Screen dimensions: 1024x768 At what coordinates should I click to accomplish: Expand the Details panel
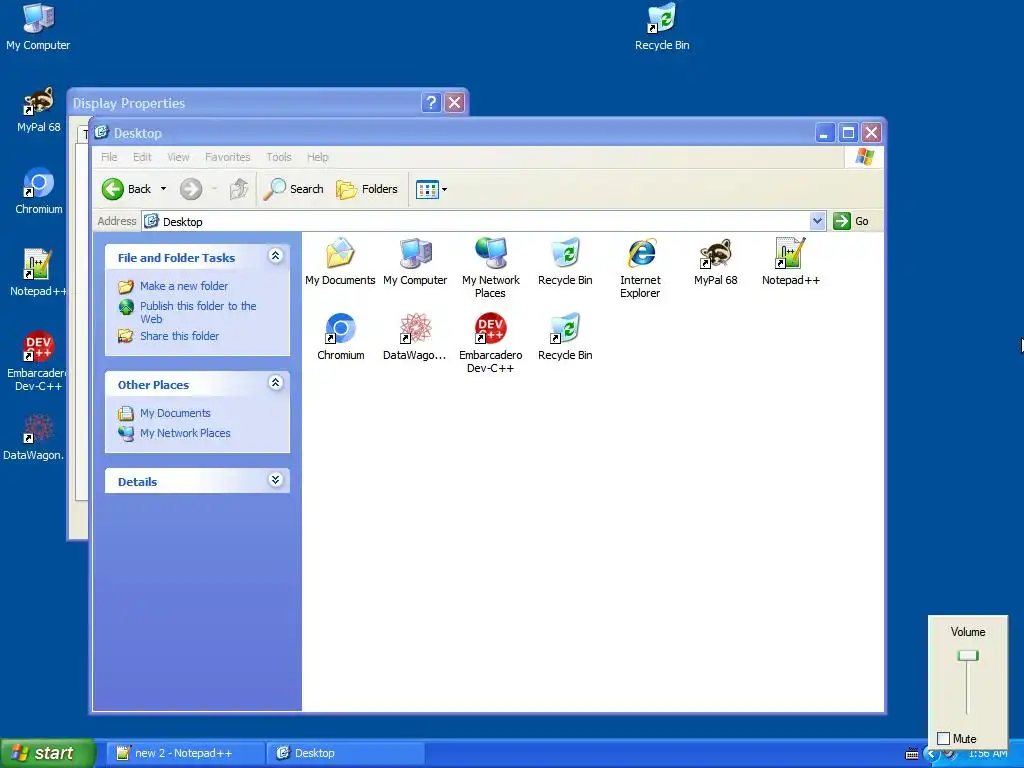click(x=276, y=480)
